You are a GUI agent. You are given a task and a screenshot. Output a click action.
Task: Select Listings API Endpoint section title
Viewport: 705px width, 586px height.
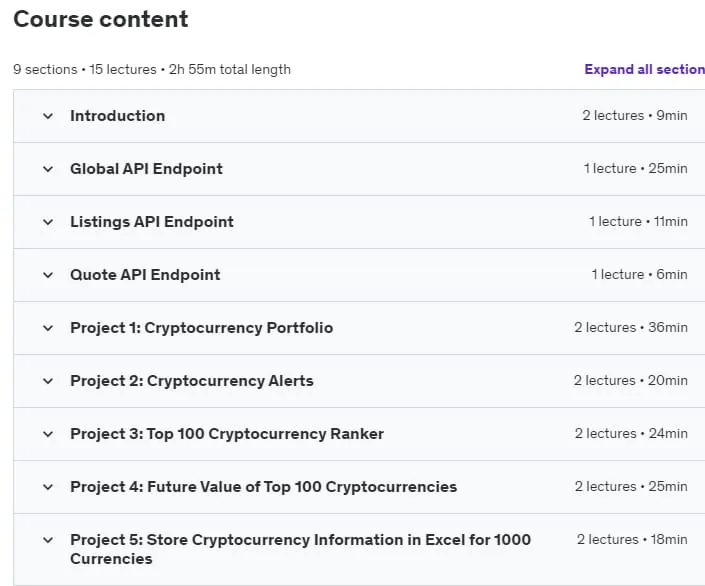click(x=152, y=222)
